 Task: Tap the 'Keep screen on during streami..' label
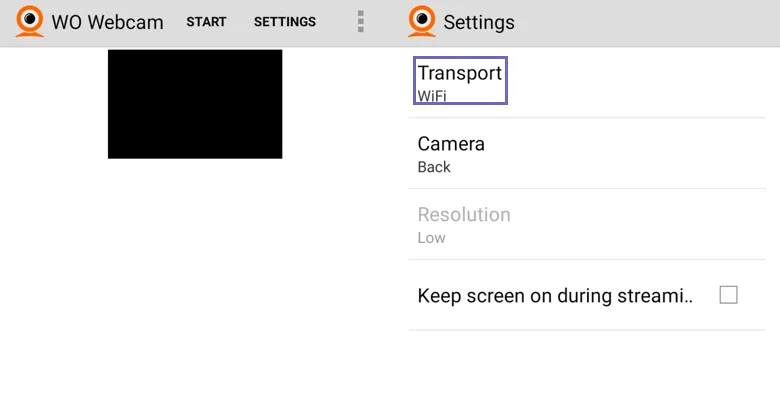tap(555, 296)
